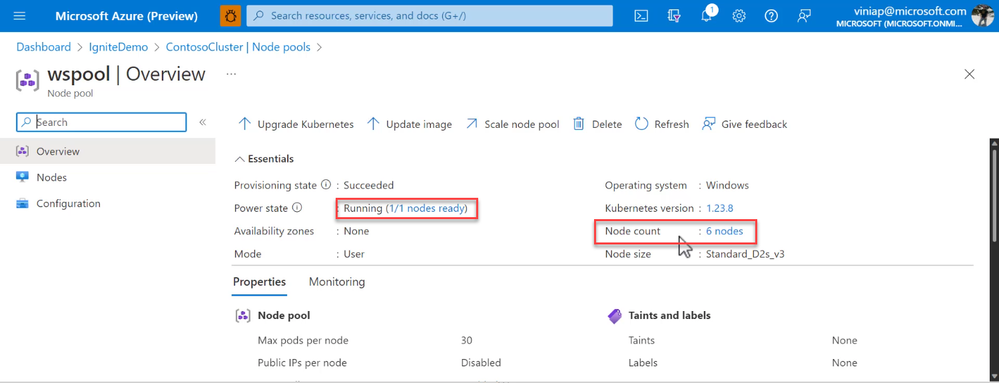Delete the wspool node pool

coord(597,124)
